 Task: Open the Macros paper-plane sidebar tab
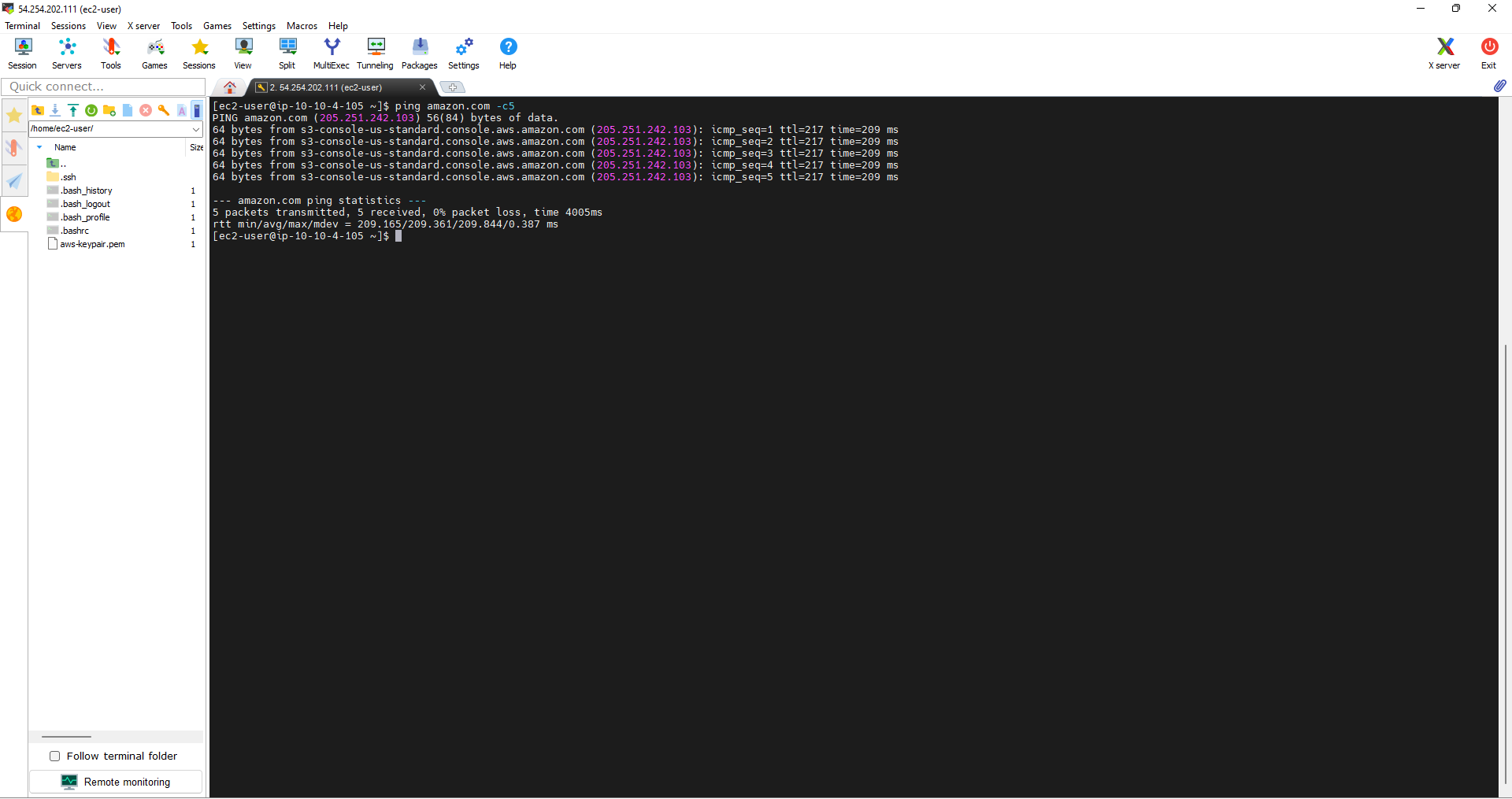(14, 181)
